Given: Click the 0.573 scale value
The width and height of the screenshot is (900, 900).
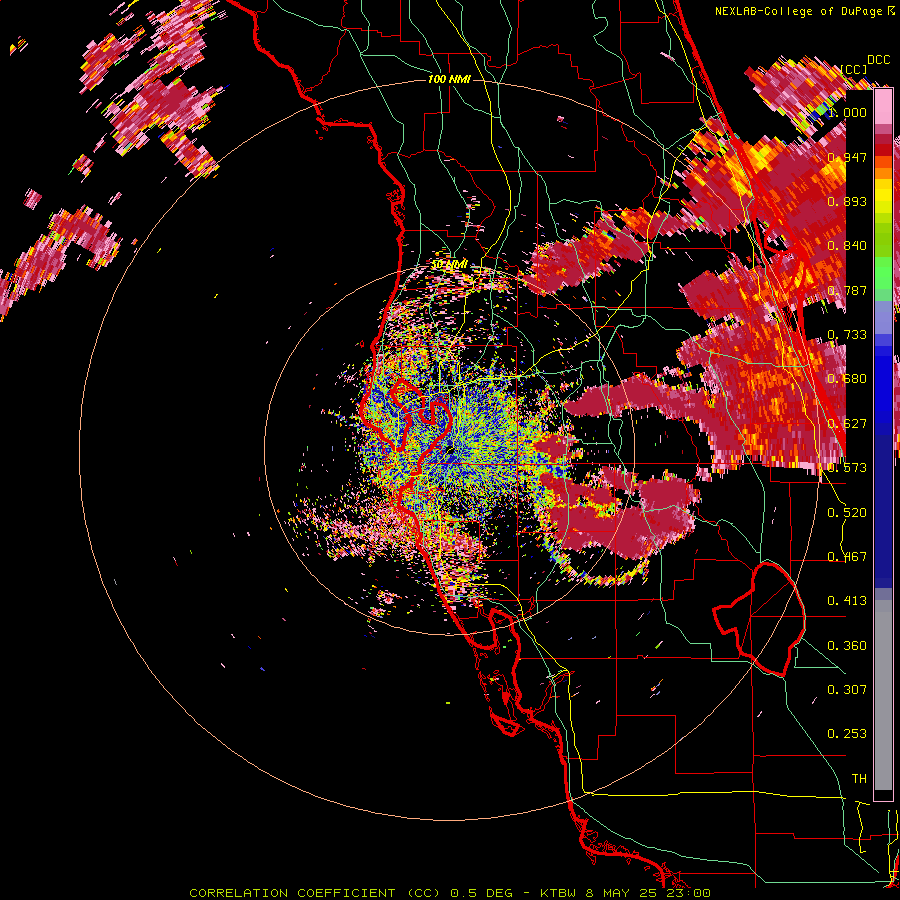Looking at the screenshot, I should [847, 468].
